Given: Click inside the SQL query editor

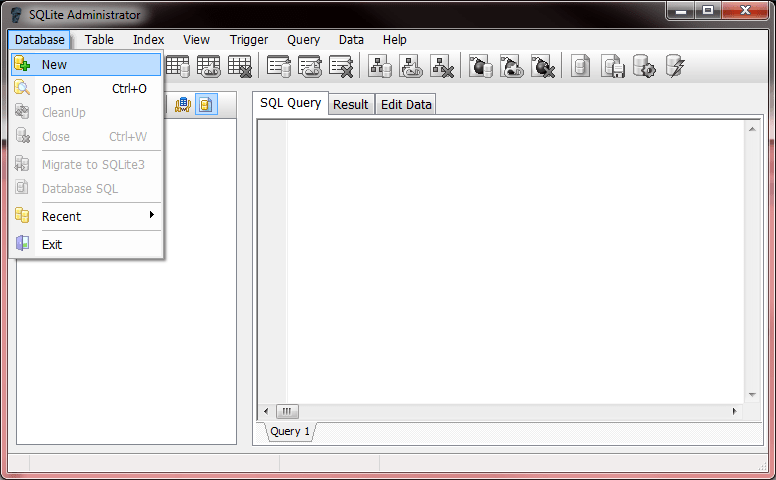Looking at the screenshot, I should point(515,261).
